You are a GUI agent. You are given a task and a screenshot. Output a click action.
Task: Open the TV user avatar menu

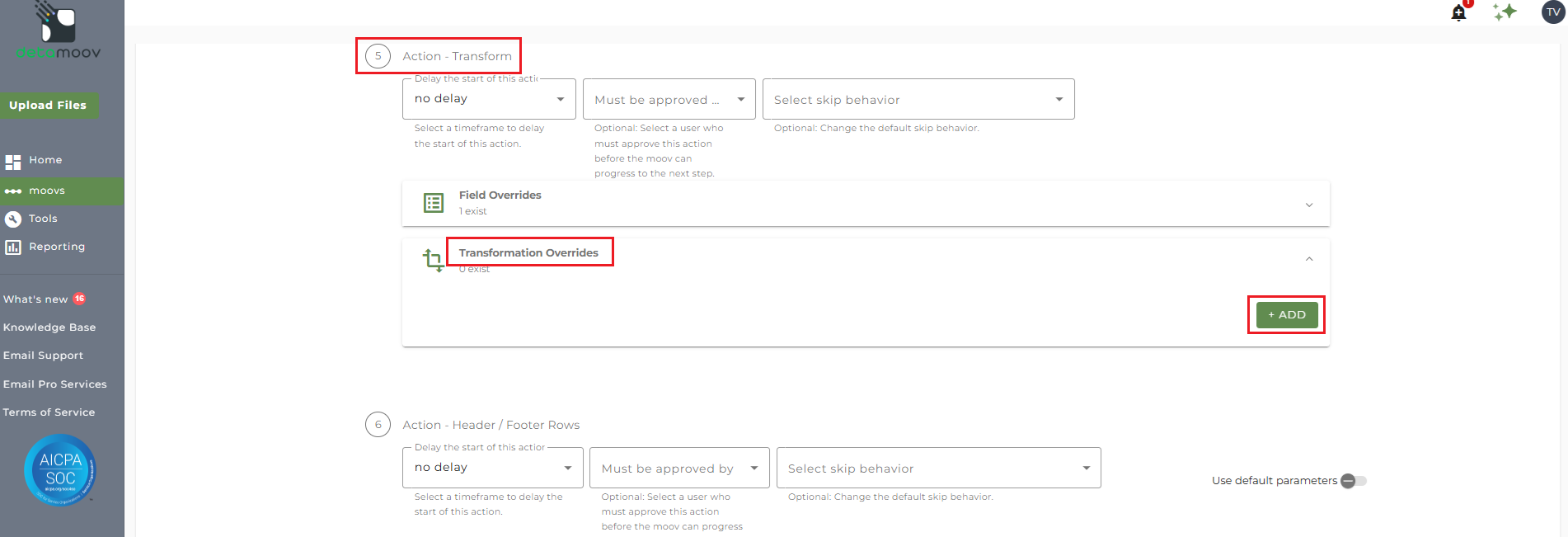tap(1553, 12)
